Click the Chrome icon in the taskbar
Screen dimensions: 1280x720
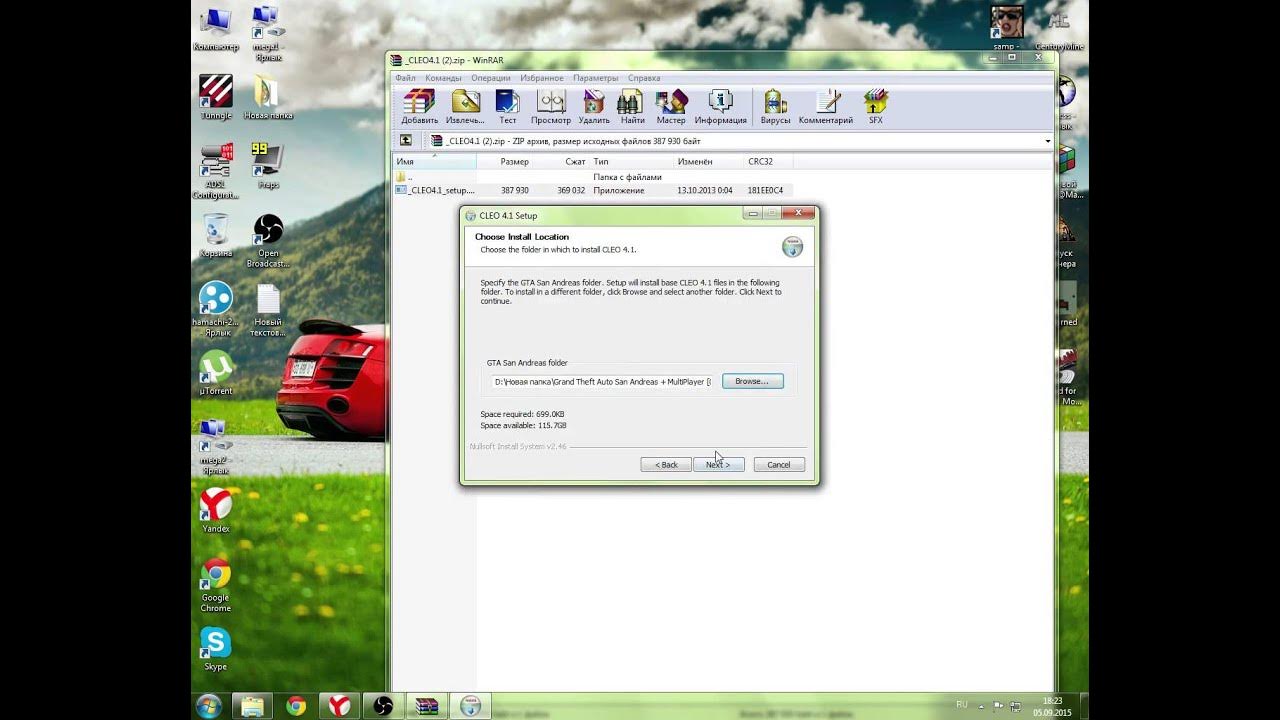coord(296,706)
